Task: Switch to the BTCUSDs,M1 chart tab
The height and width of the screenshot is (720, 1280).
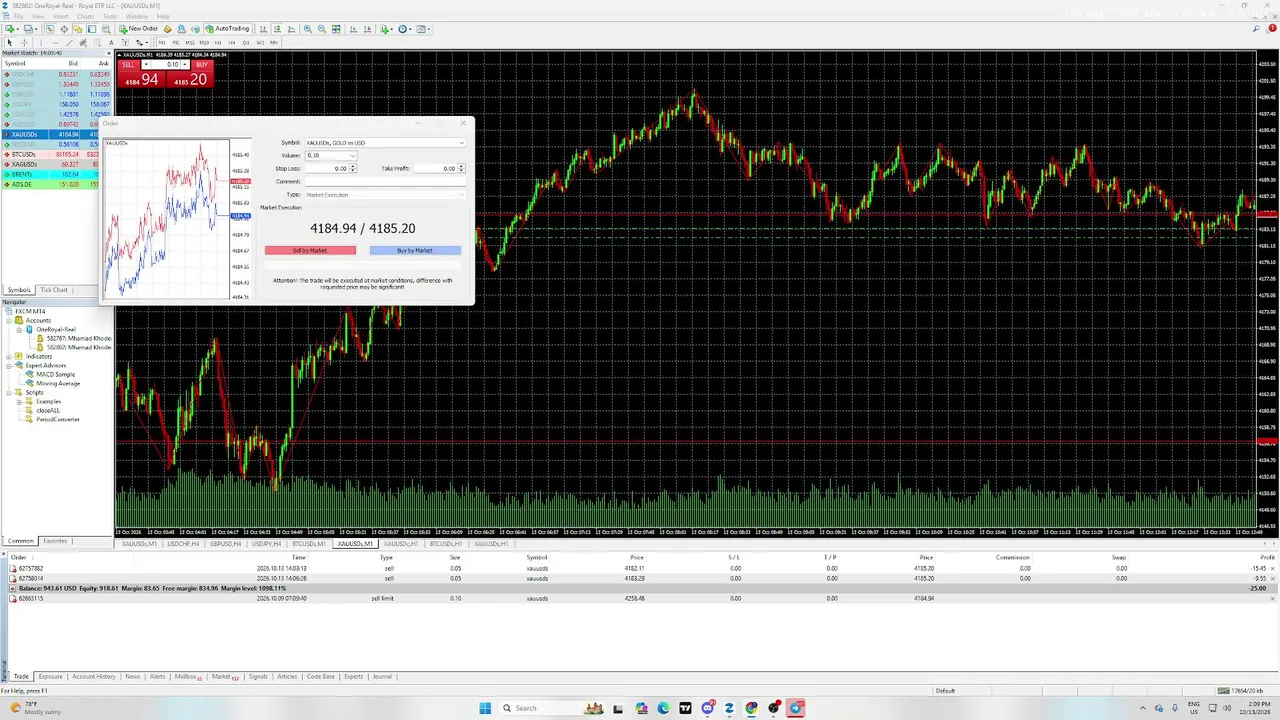Action: coord(309,544)
